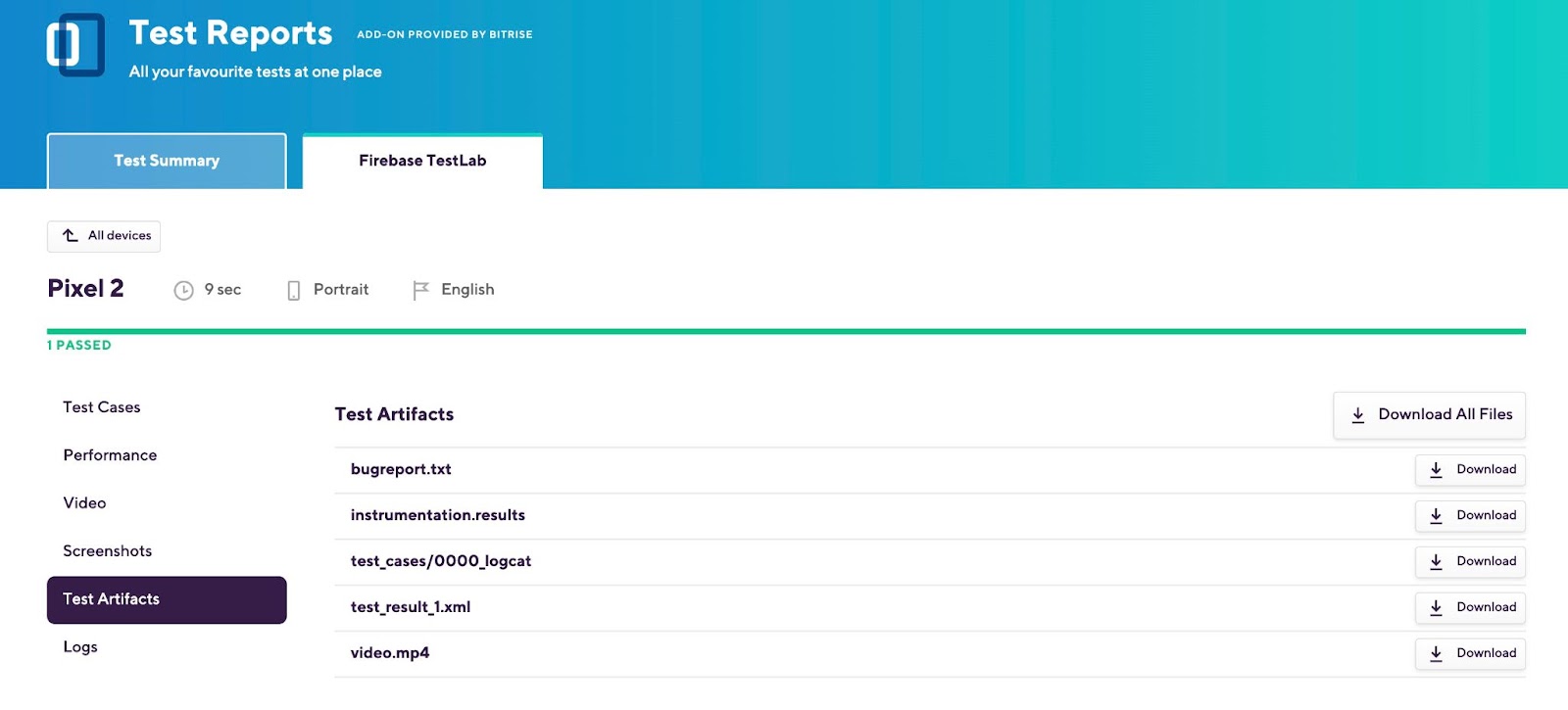Click the Portrait orientation text
1568x710 pixels.
coord(341,290)
